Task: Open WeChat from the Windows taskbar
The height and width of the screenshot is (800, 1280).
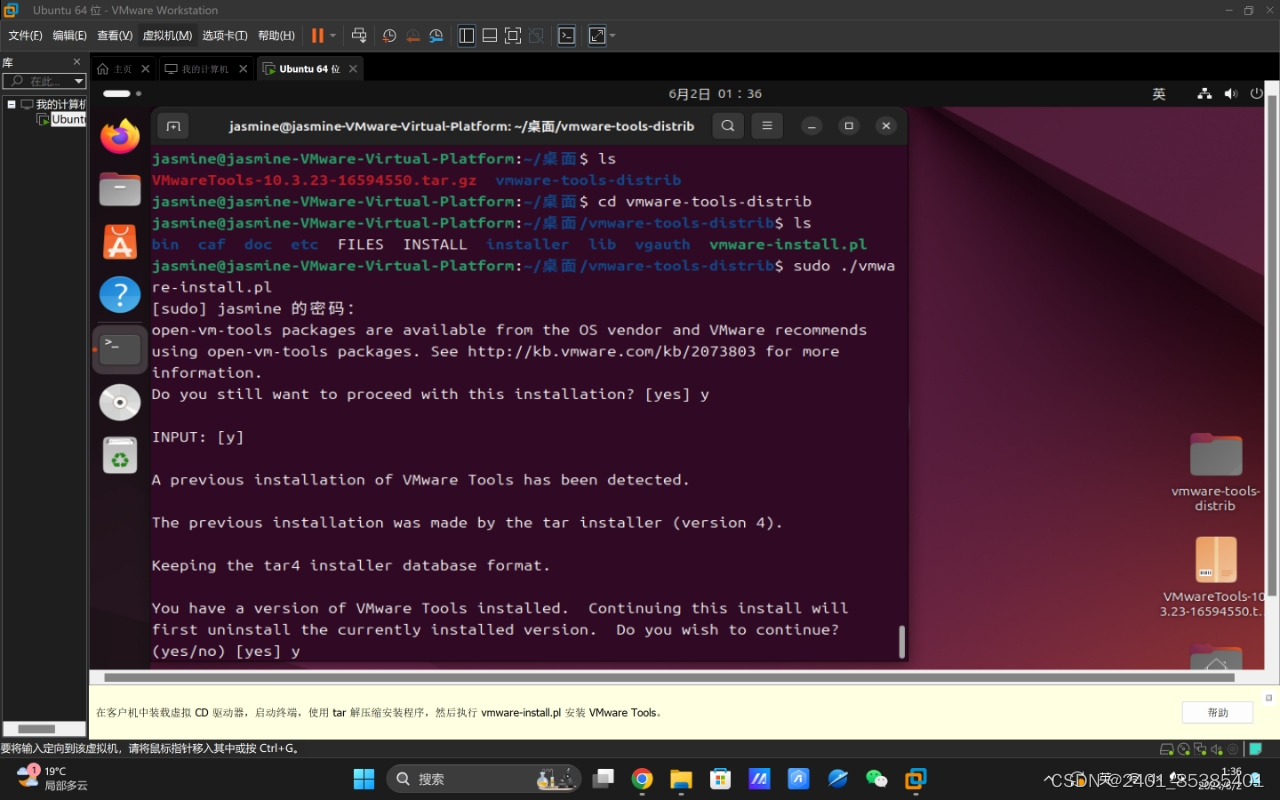Action: (x=876, y=778)
